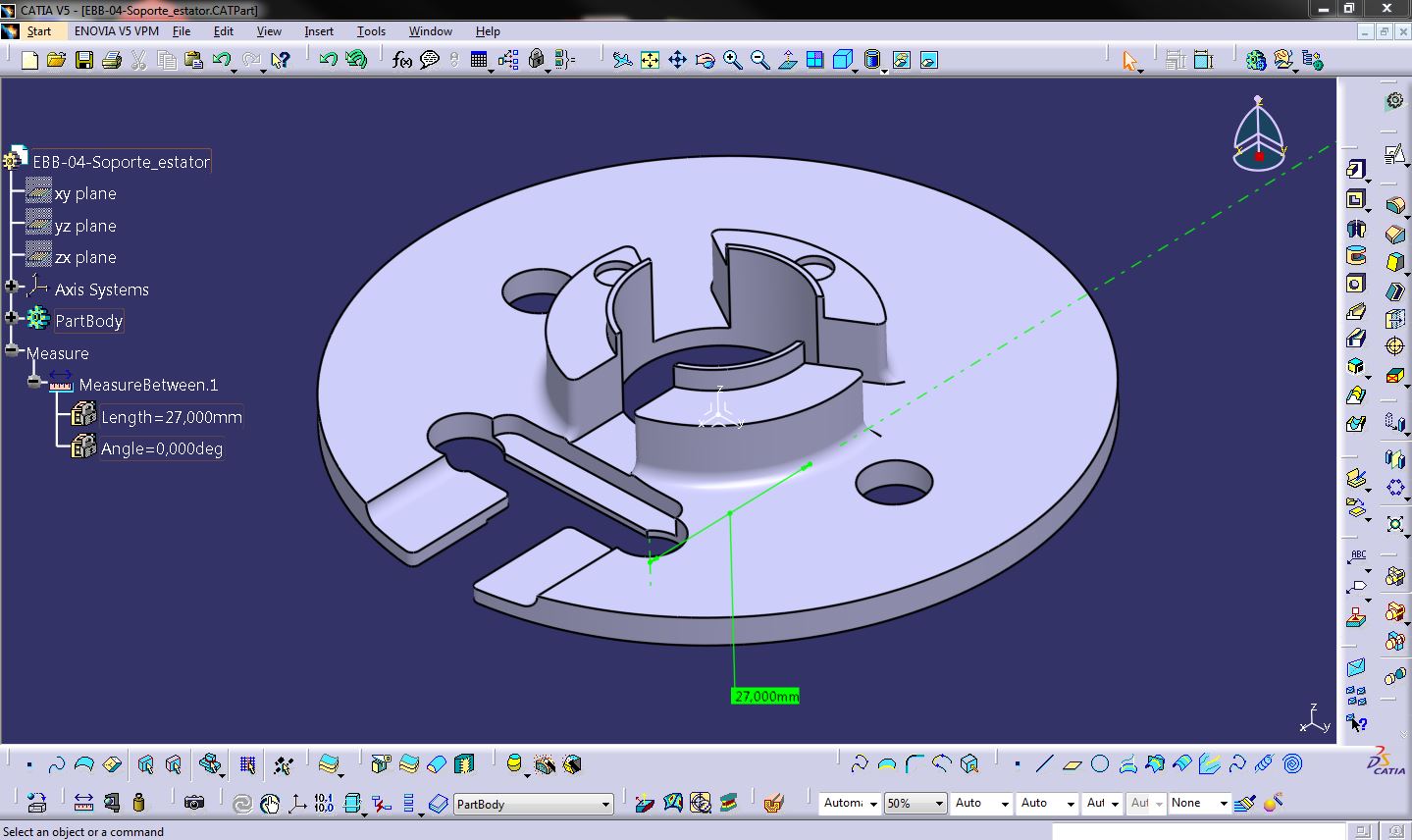This screenshot has height=840, width=1412.
Task: Open the Edit menu
Action: (x=224, y=31)
